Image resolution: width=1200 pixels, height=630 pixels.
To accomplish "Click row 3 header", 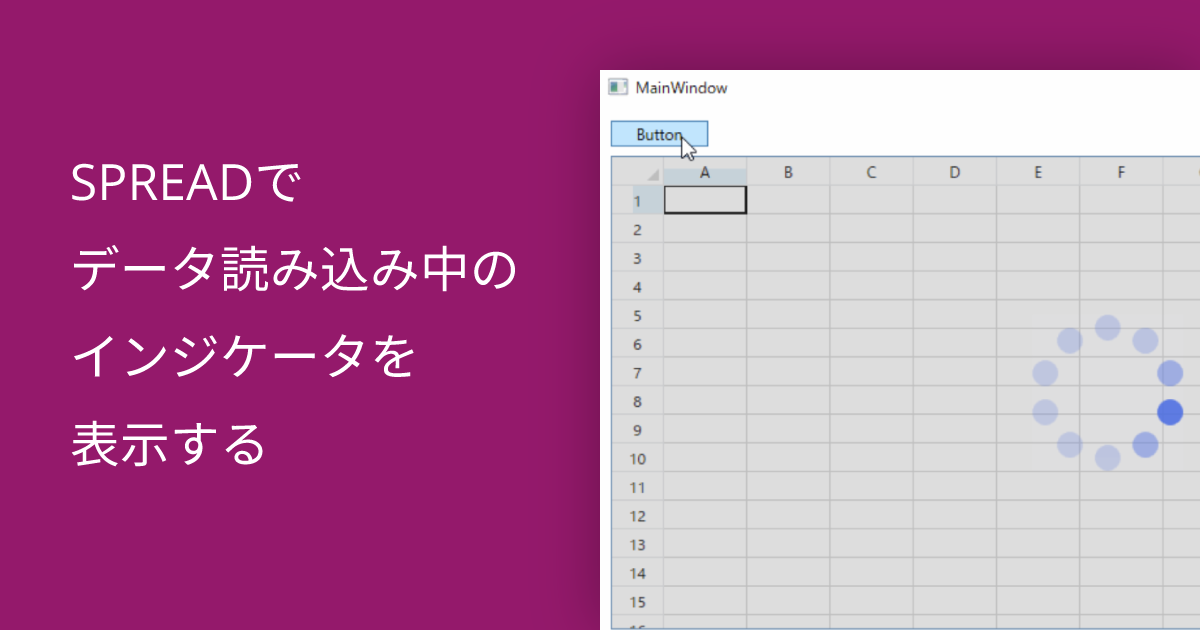I will [x=637, y=258].
